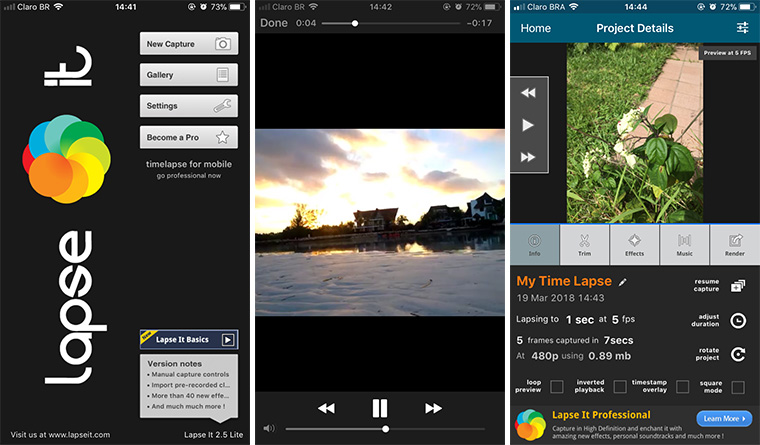Tap Preview at 5 FPS label
760x445 pixels.
727,53
